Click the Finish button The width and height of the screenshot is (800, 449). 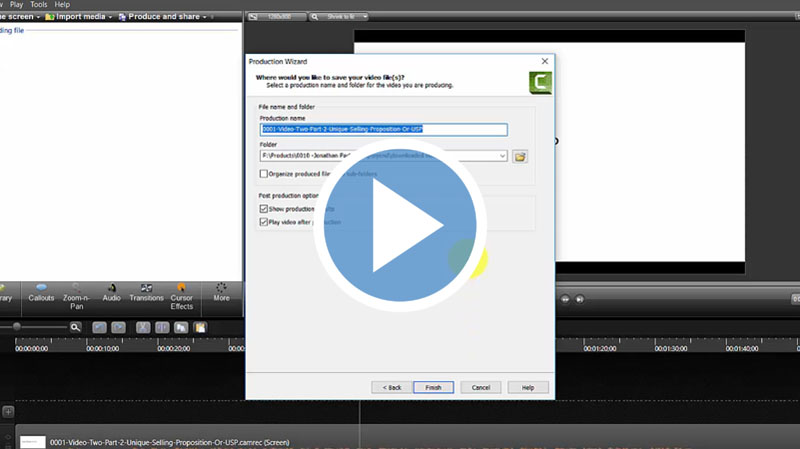coord(433,387)
